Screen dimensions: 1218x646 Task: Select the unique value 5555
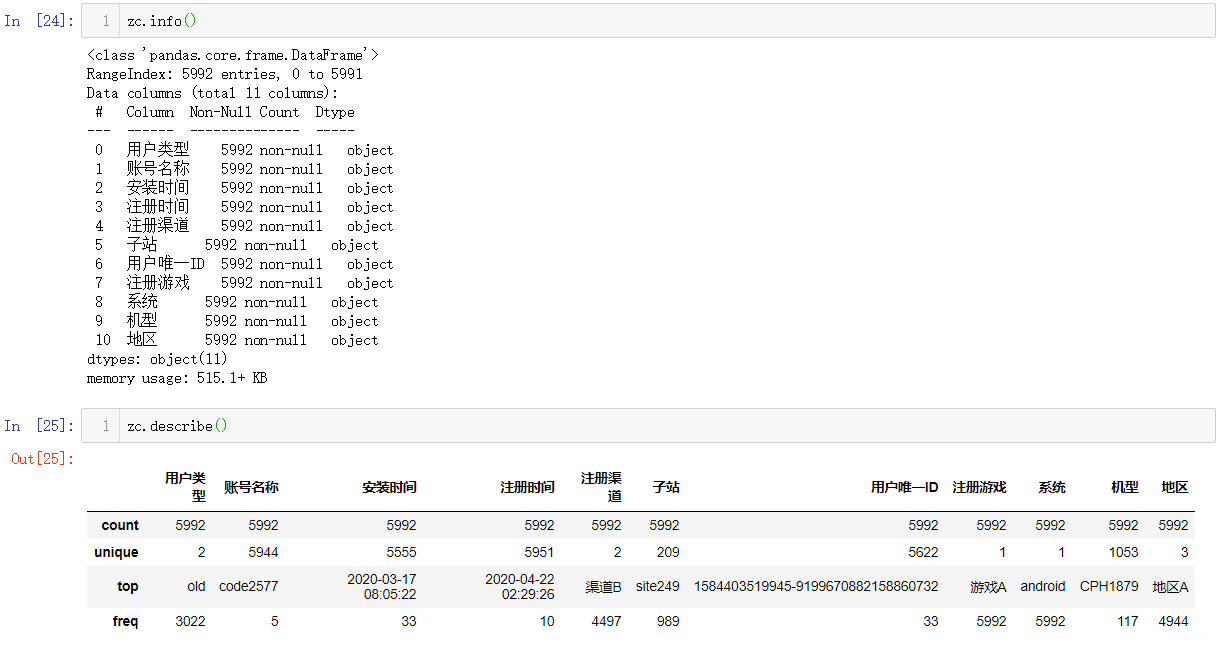(401, 552)
